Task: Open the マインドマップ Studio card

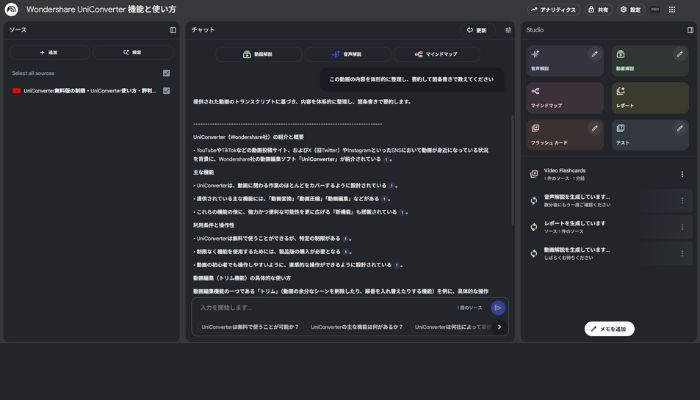Action: (565, 98)
